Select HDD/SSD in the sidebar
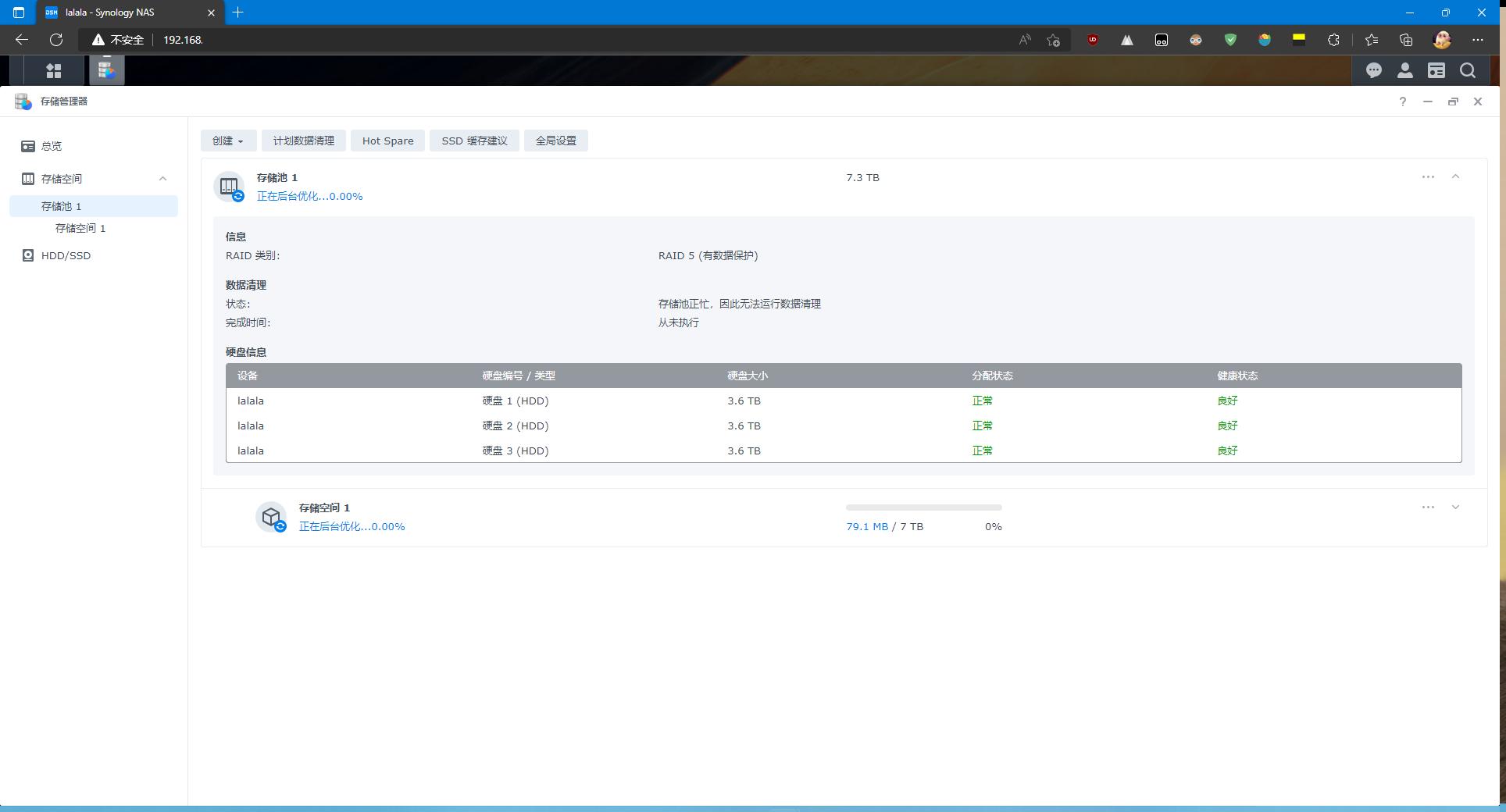The image size is (1506, 812). coord(66,255)
